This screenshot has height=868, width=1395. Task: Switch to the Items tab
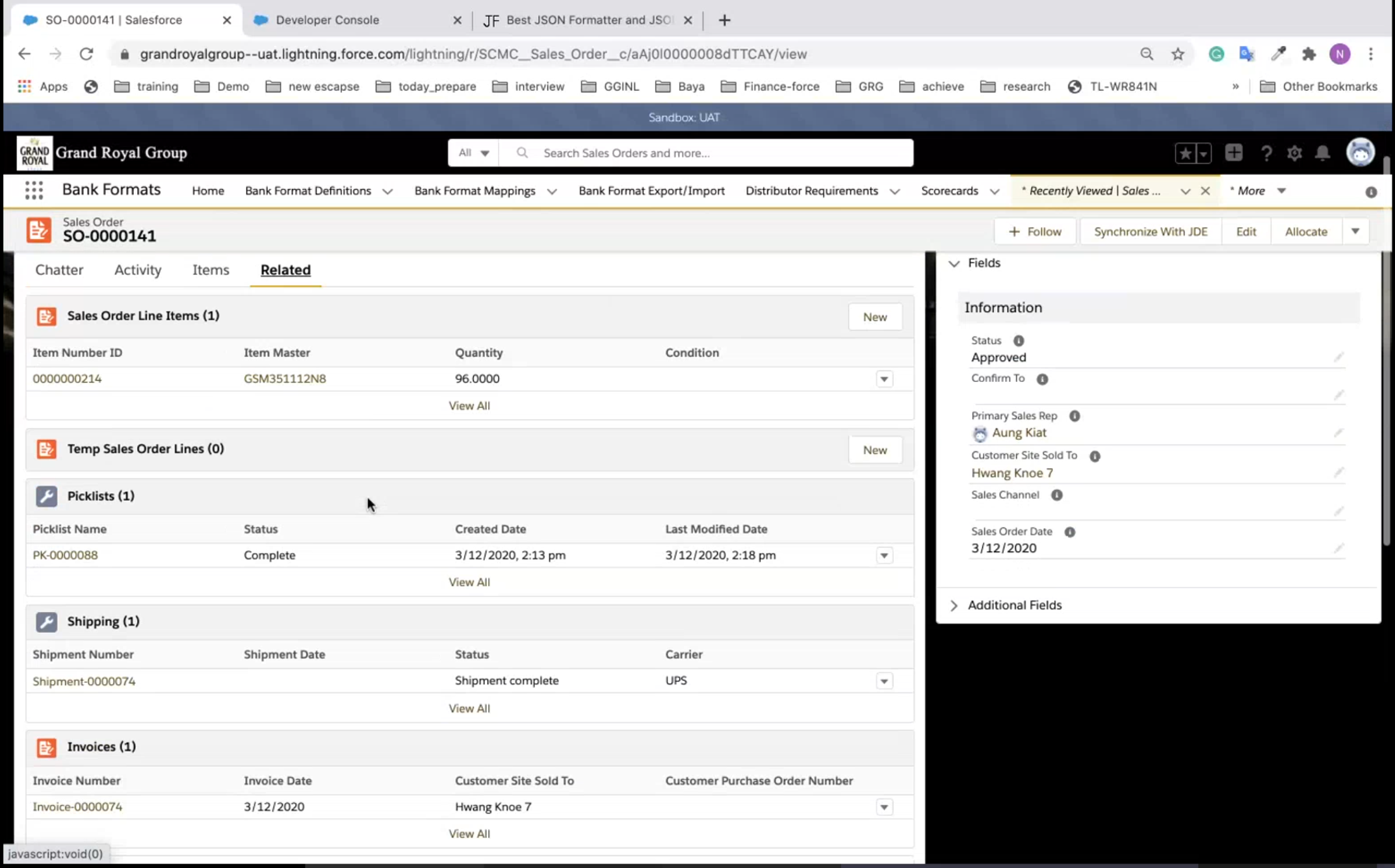(211, 270)
